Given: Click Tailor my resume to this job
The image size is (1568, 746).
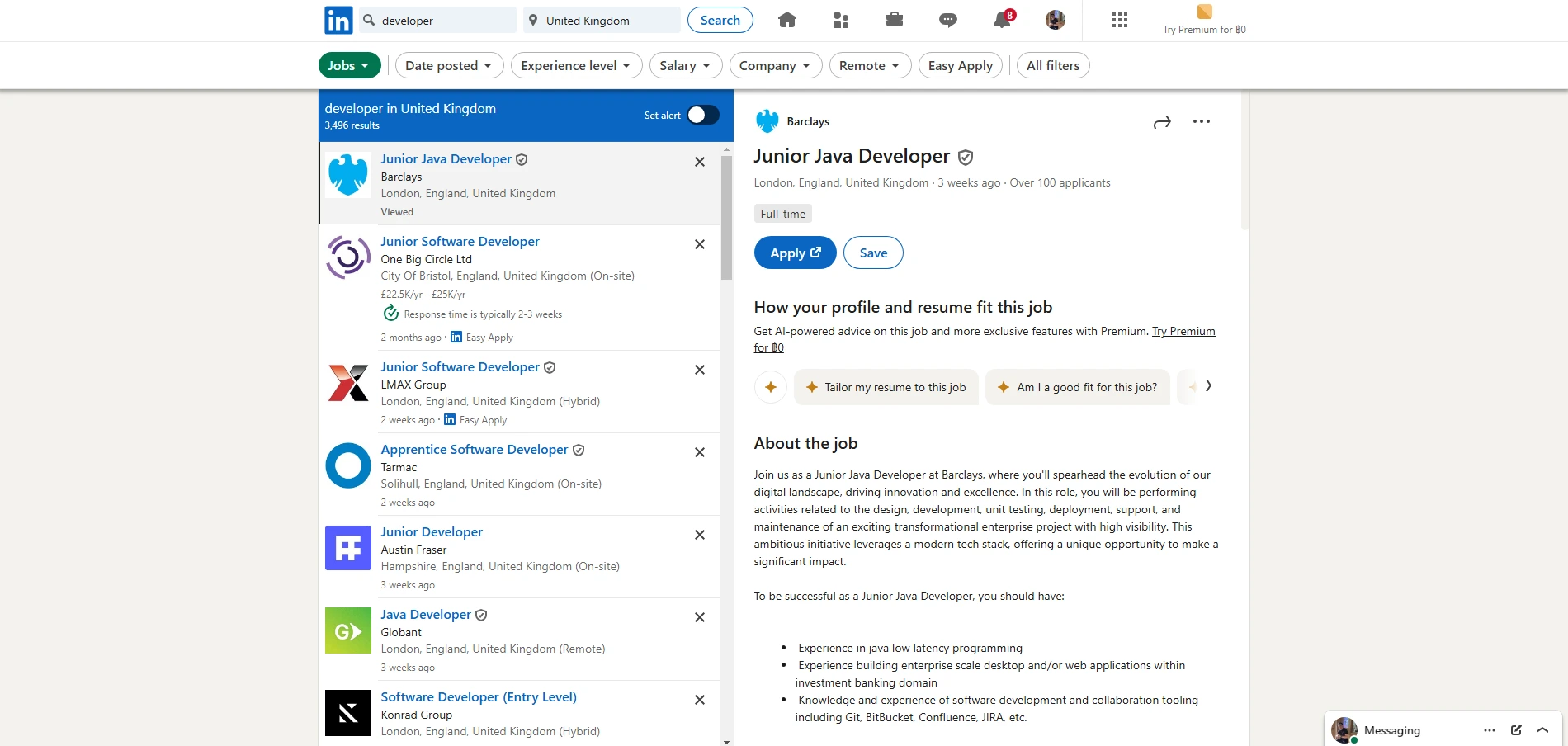Looking at the screenshot, I should coord(886,387).
